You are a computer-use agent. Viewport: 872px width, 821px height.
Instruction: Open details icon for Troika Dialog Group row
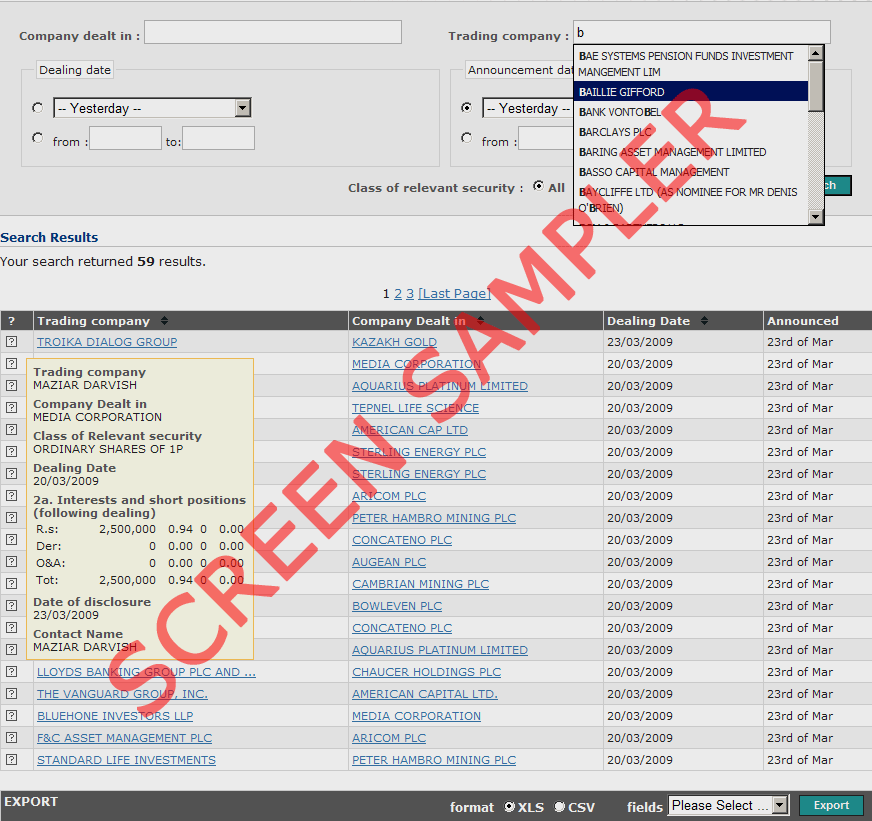[12, 342]
